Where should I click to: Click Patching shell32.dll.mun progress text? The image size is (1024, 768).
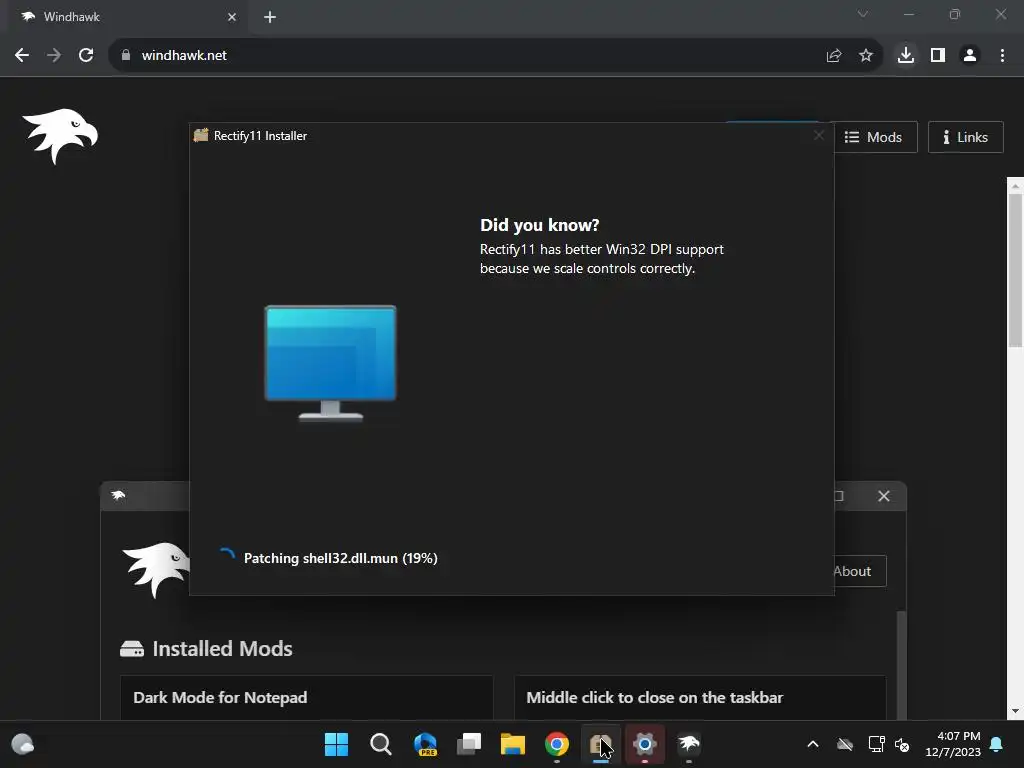coord(340,558)
